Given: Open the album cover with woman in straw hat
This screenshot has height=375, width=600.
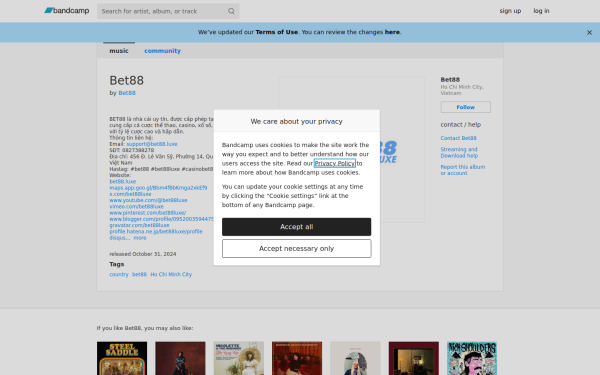Looking at the screenshot, I should click(239, 358).
